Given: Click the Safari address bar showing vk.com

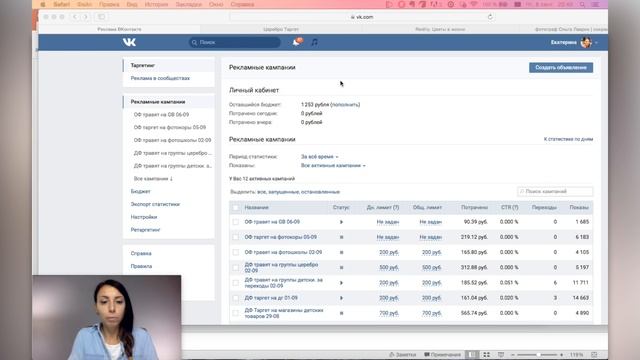Looking at the screenshot, I should click(x=362, y=17).
